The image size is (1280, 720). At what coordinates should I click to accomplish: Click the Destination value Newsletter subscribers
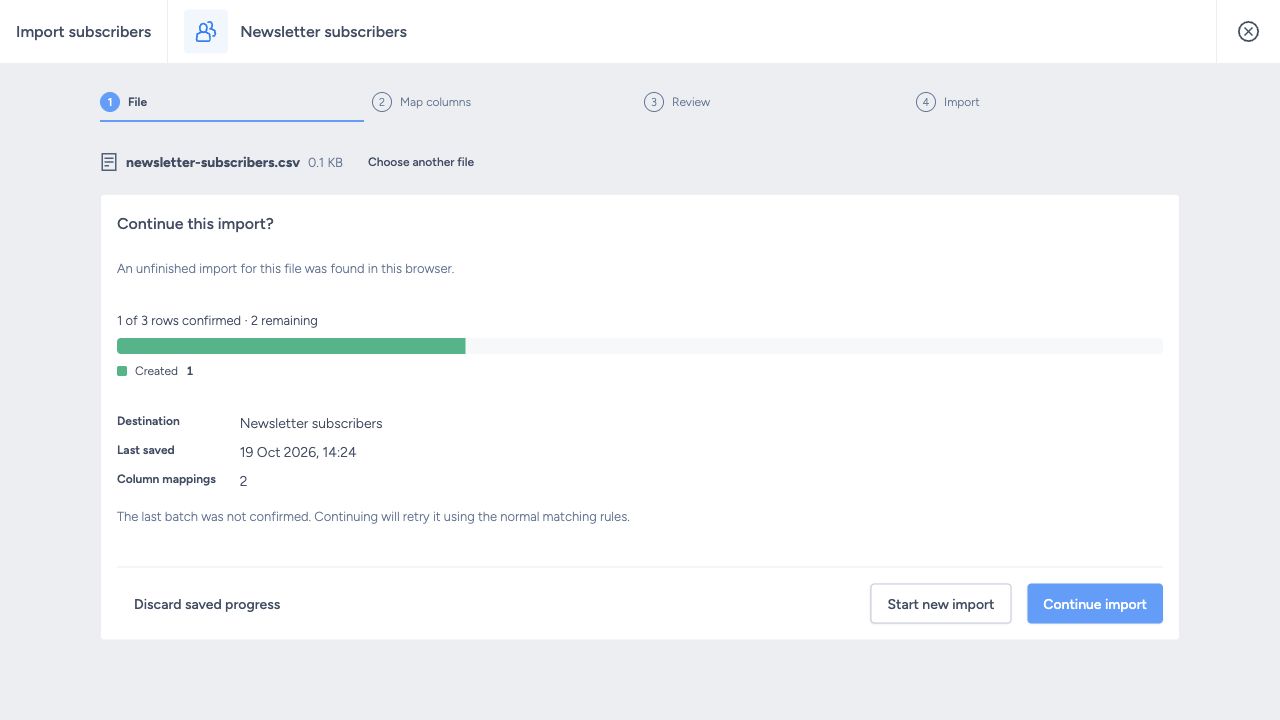coord(311,423)
